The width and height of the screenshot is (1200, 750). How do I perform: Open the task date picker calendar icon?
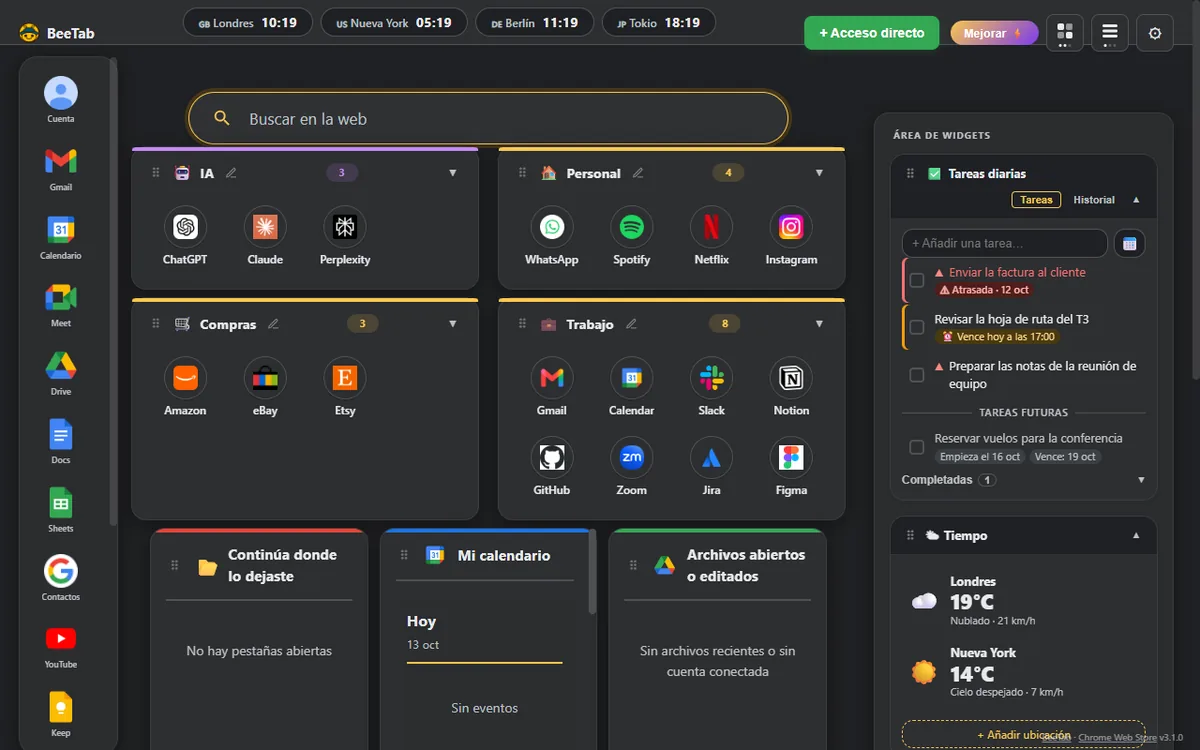(x=1130, y=243)
